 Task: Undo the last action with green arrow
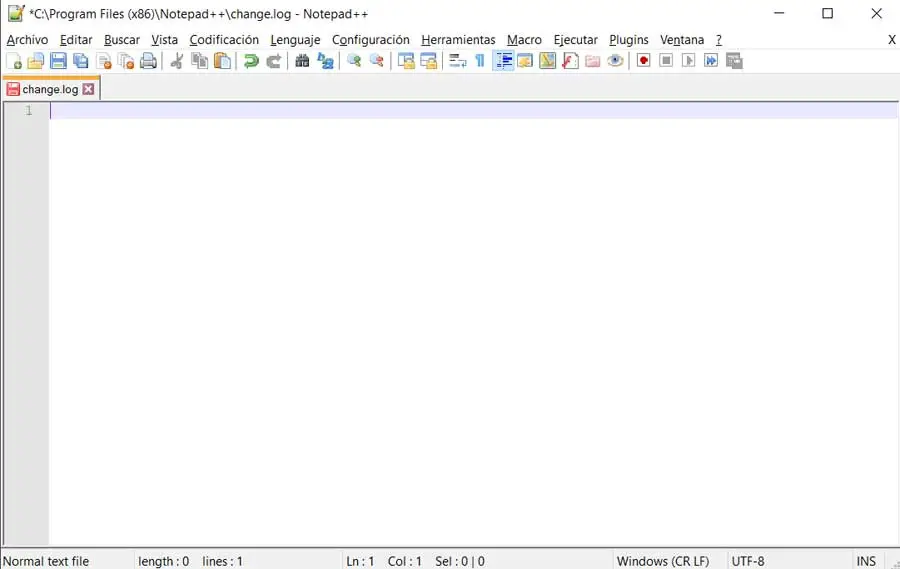[251, 61]
